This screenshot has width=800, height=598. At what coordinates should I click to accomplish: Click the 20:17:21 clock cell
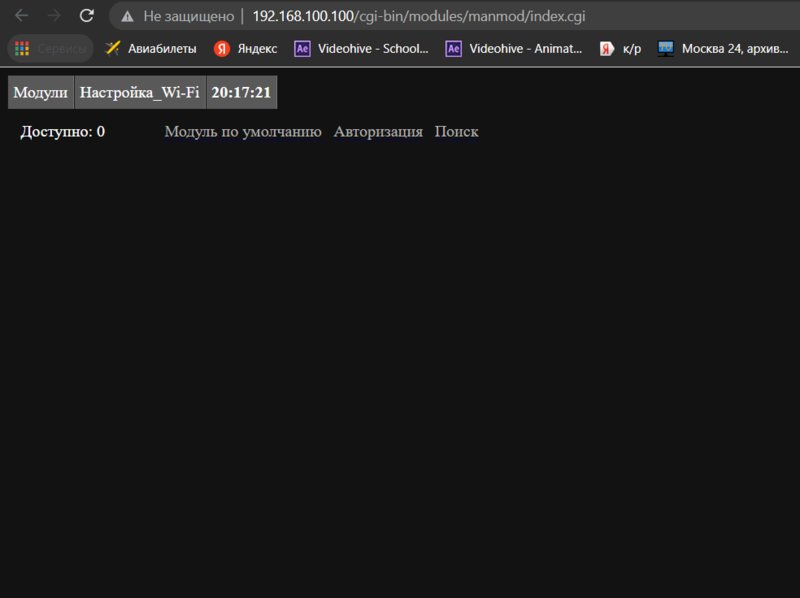coord(241,92)
